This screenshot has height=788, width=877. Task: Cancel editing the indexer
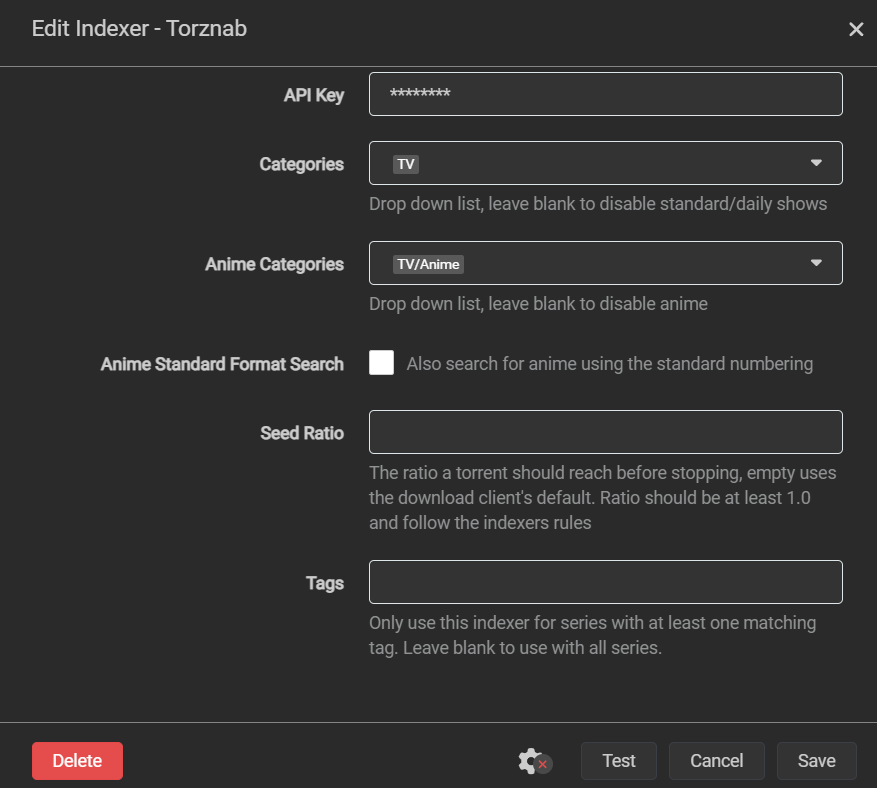tap(716, 761)
